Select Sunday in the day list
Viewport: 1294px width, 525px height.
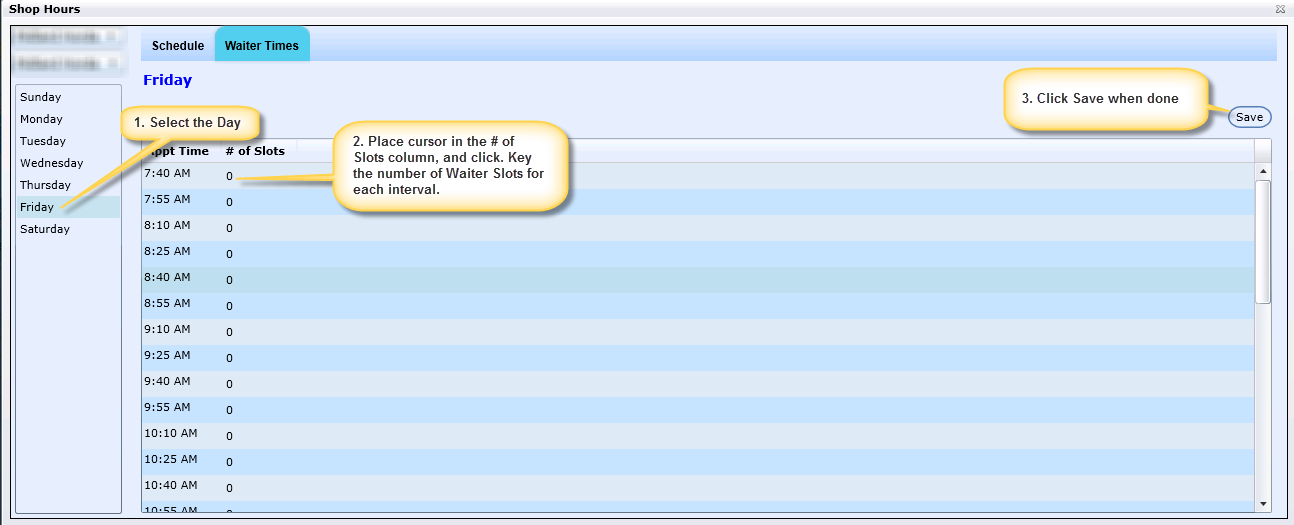[41, 97]
